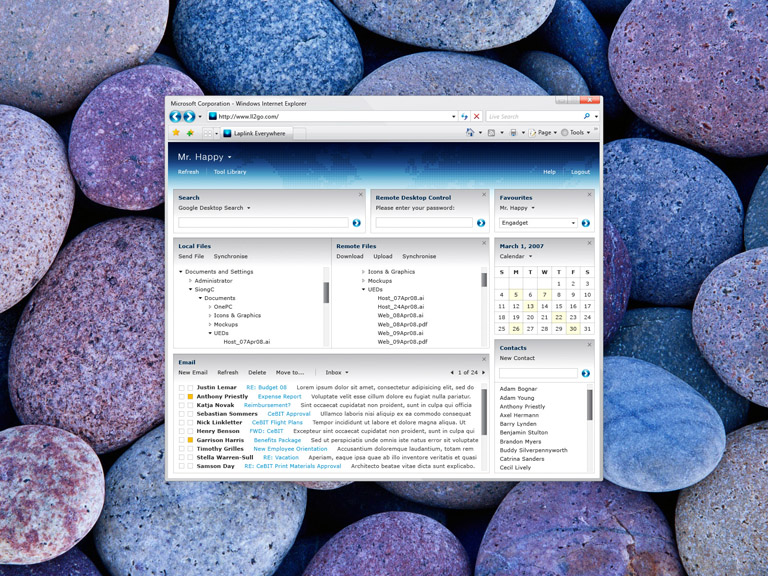Screen dimensions: 768x576
Task: Click the next page arrow in Email pager
Action: click(x=482, y=372)
